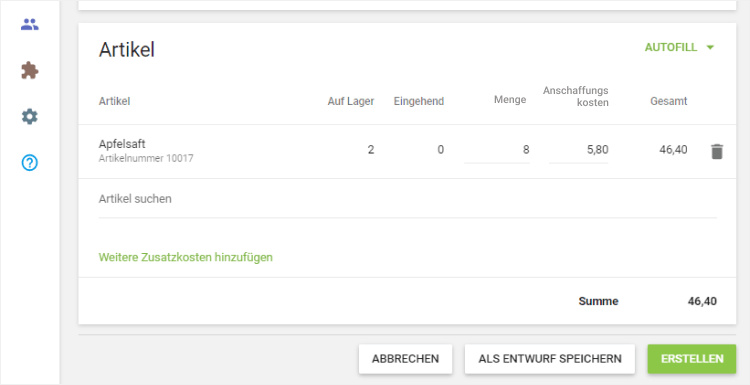Click the Gesamt column header

669,101
